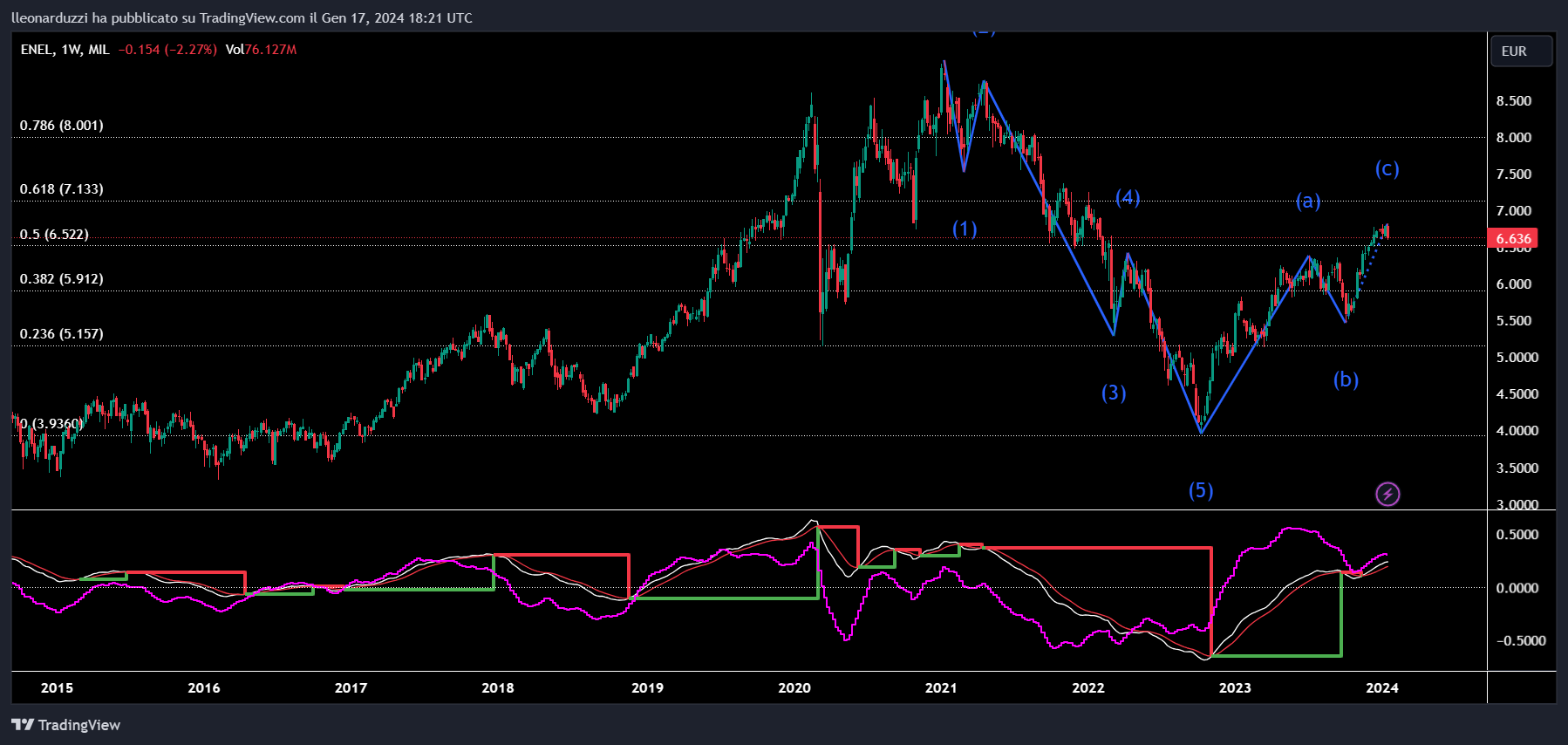Screen dimensions: 1568x745
Task: Click the 2018 time axis label
Action: pos(498,687)
